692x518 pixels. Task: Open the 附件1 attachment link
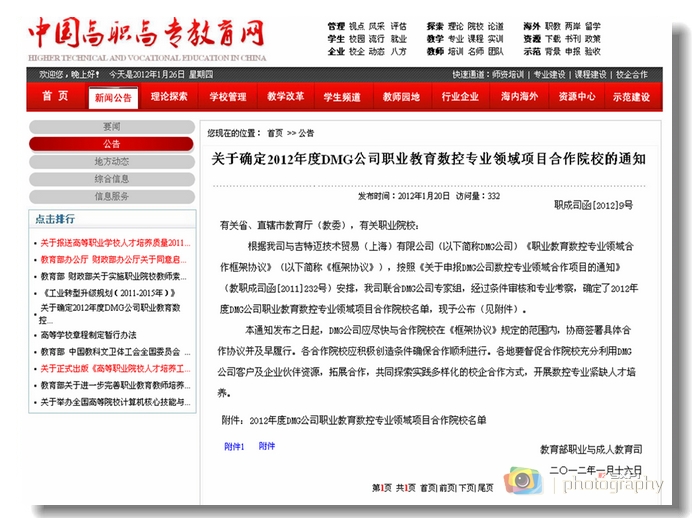point(234,446)
